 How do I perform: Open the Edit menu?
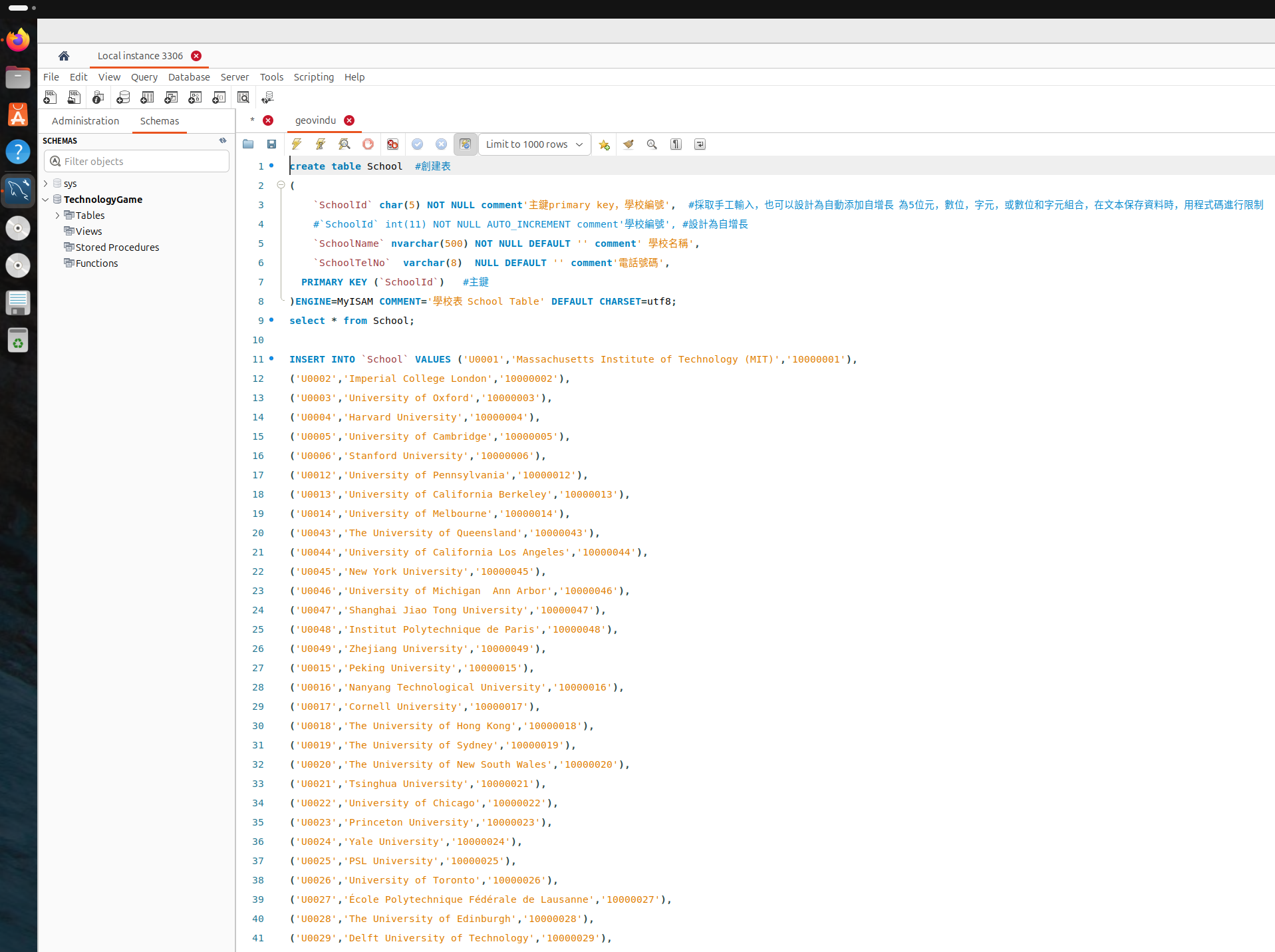(x=78, y=77)
